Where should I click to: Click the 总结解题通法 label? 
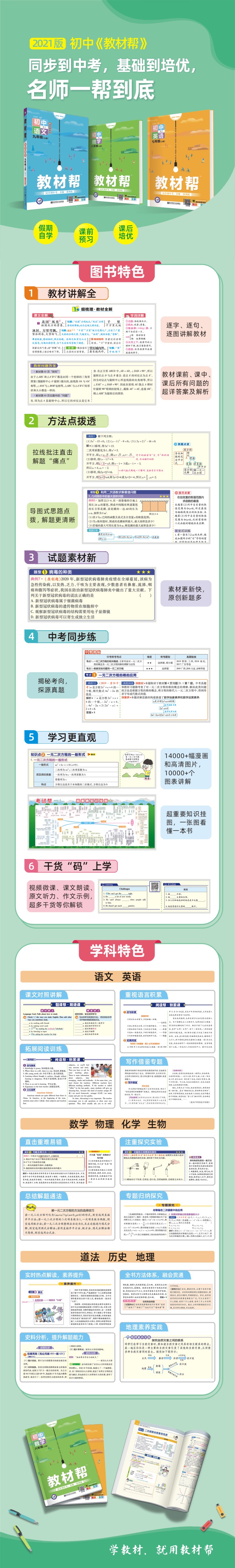pos(43,1196)
